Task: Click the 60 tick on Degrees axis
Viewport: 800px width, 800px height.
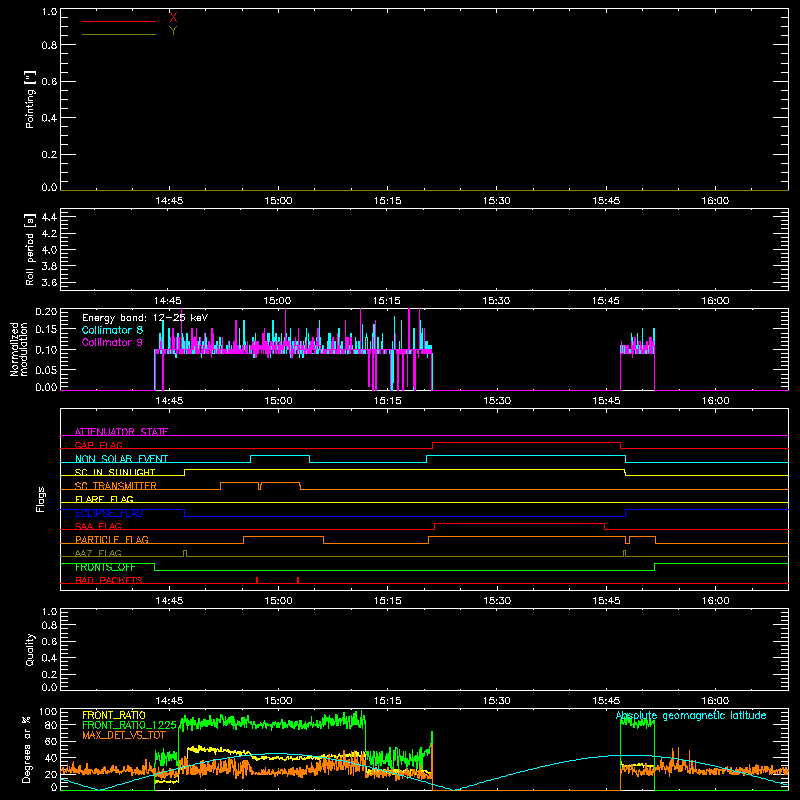Action: [52, 741]
